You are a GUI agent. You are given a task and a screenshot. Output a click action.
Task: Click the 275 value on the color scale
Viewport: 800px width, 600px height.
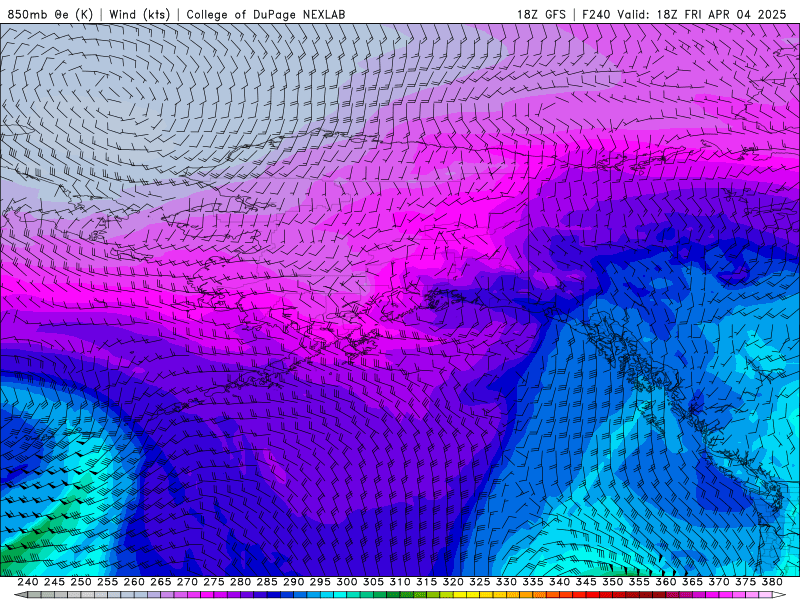point(214,582)
